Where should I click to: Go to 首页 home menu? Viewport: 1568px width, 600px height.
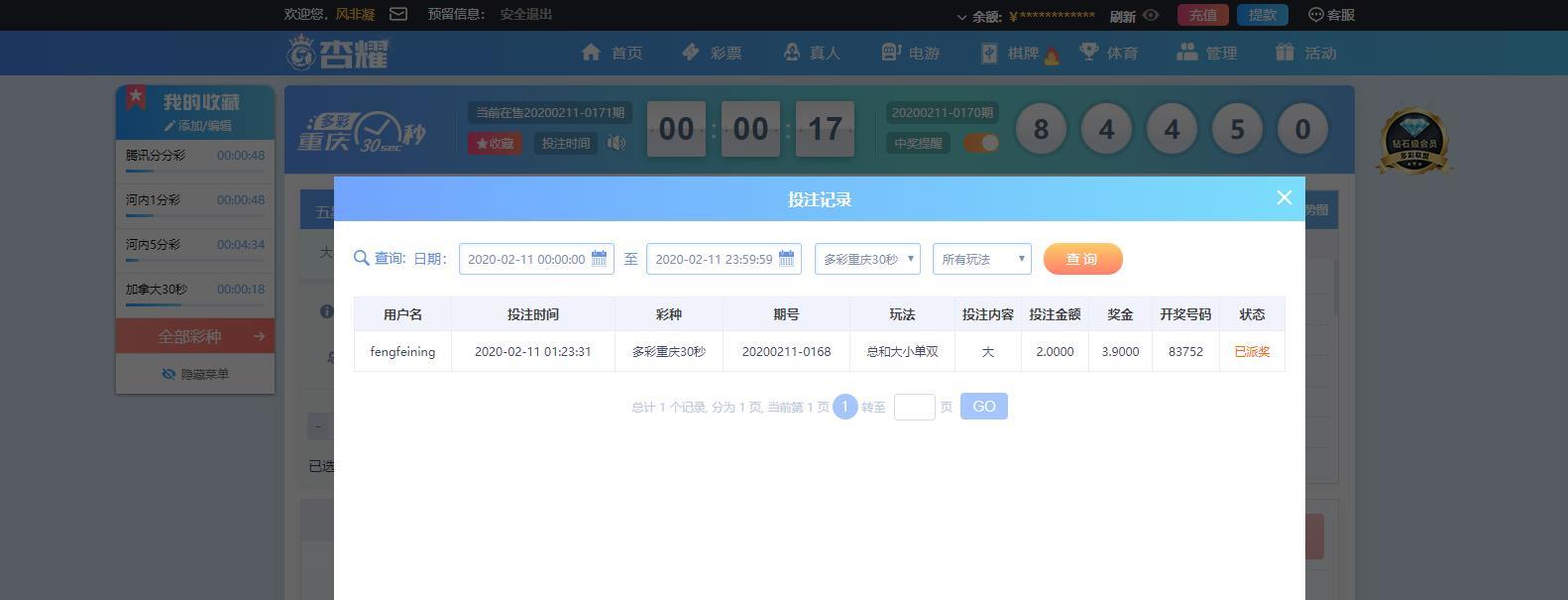(x=613, y=53)
